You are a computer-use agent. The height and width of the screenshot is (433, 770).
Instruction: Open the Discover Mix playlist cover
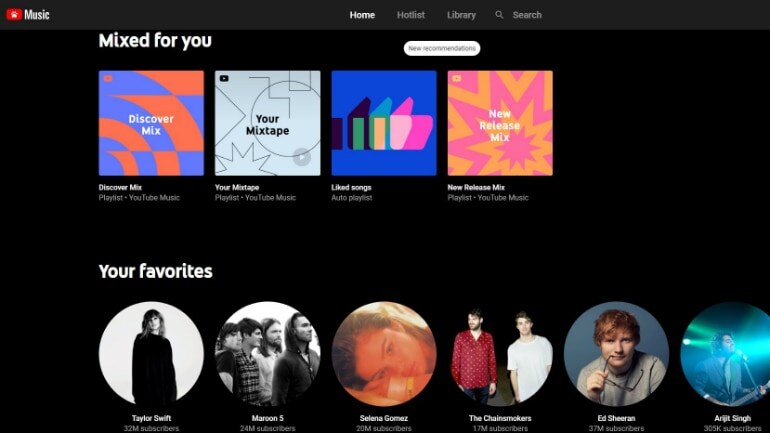(x=151, y=123)
